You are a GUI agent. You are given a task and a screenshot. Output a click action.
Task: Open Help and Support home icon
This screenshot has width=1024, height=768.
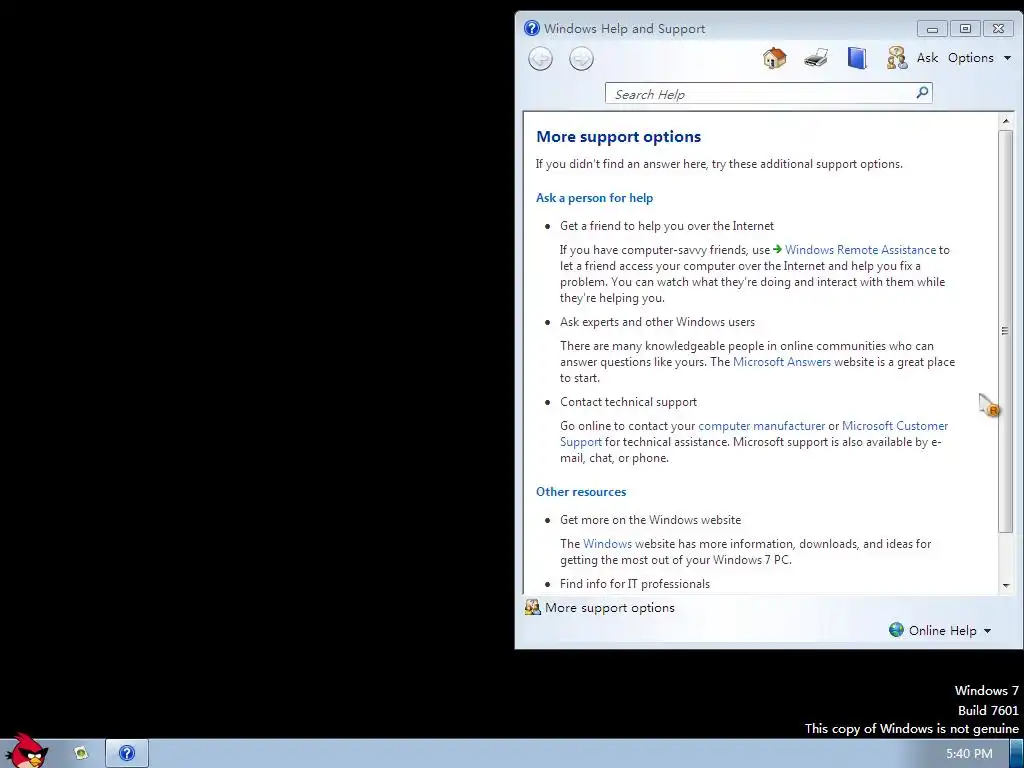tap(775, 58)
